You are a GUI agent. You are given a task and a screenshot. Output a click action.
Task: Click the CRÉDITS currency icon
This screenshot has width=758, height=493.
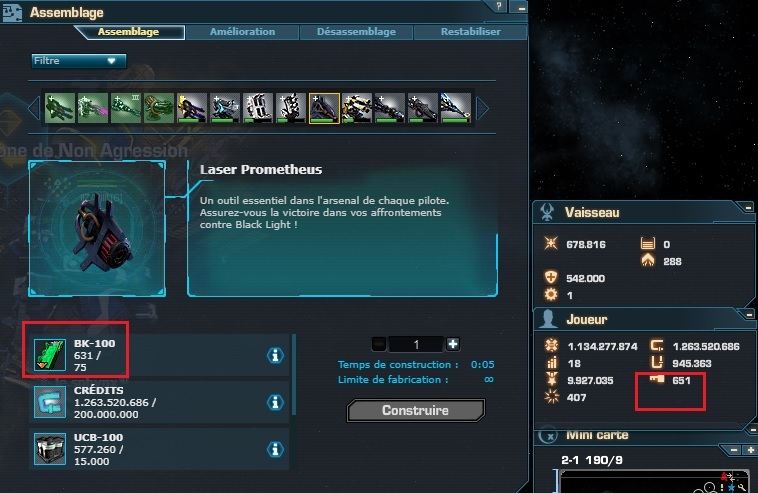[x=50, y=402]
